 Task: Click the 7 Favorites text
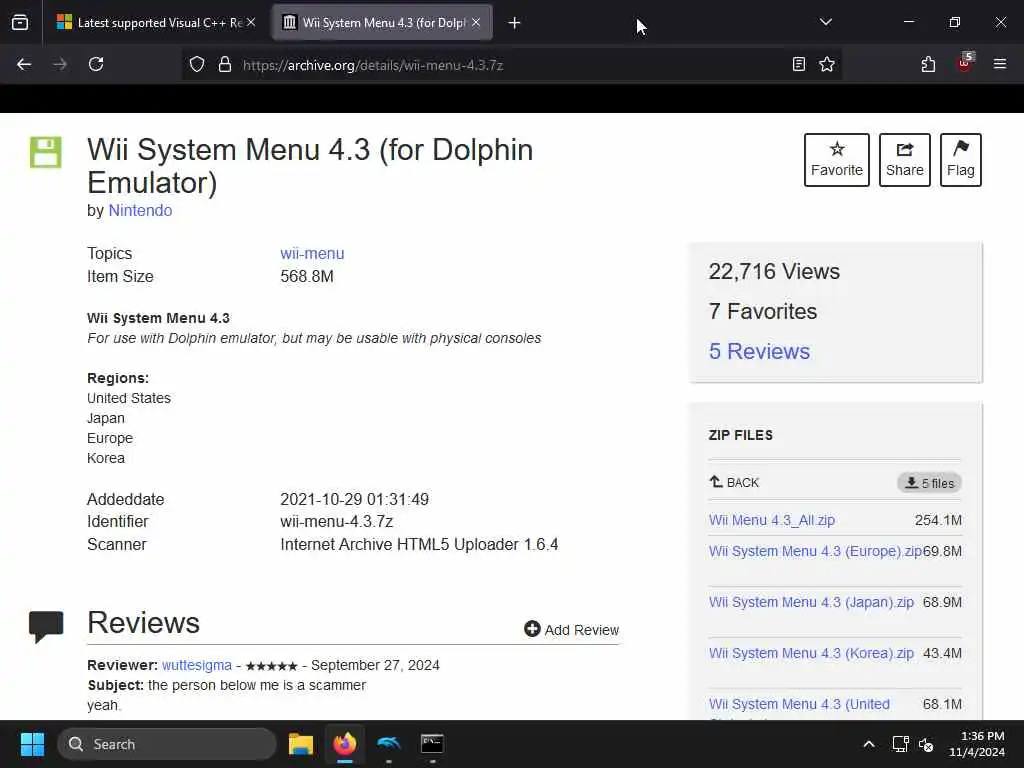pos(763,312)
